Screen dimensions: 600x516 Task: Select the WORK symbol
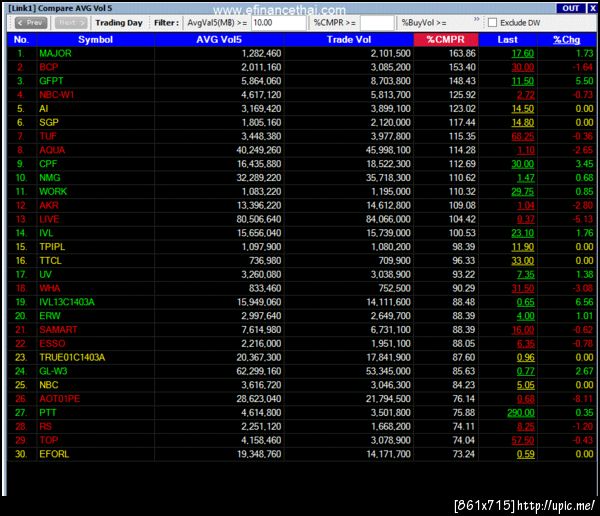pyautogui.click(x=53, y=191)
